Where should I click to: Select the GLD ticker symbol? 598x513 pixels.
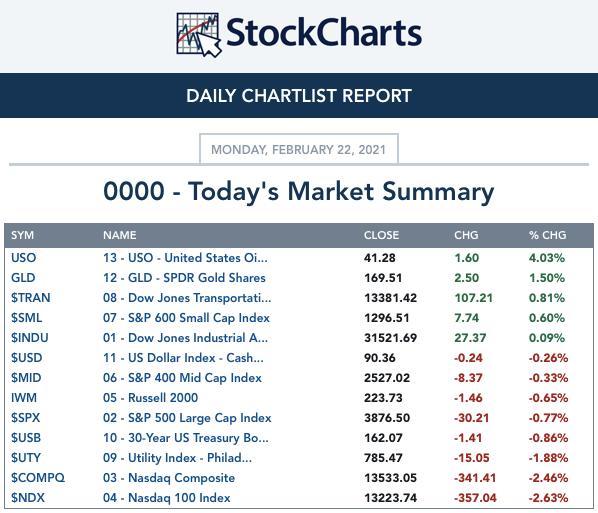[x=23, y=278]
